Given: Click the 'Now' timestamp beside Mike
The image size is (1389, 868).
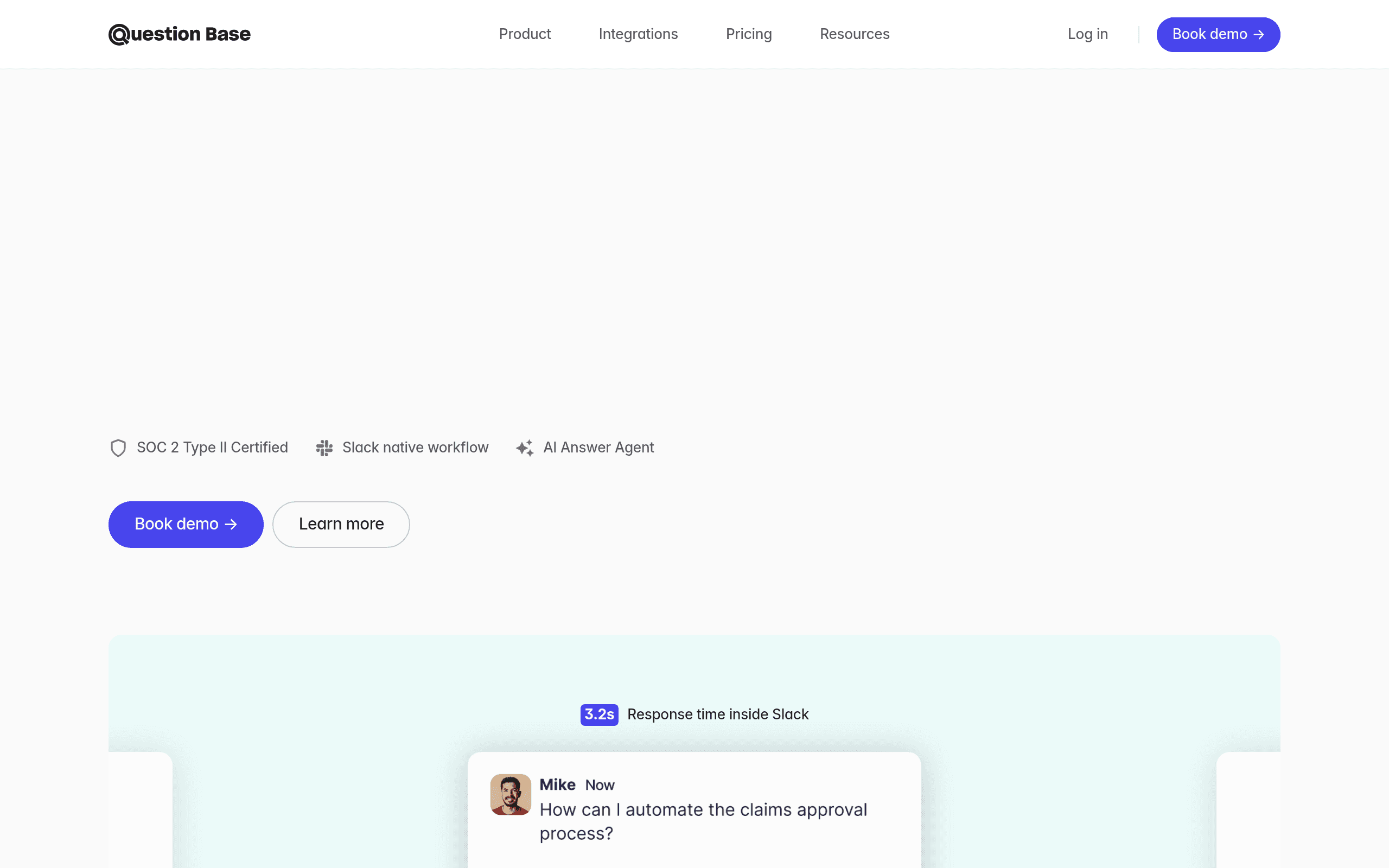Looking at the screenshot, I should tap(600, 786).
